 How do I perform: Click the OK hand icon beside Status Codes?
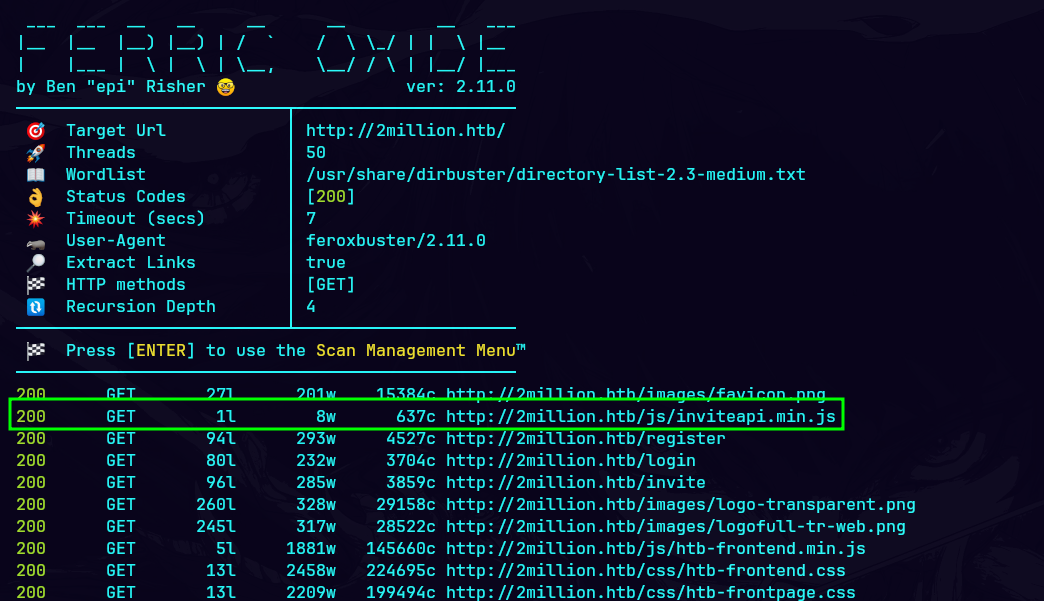click(x=35, y=197)
